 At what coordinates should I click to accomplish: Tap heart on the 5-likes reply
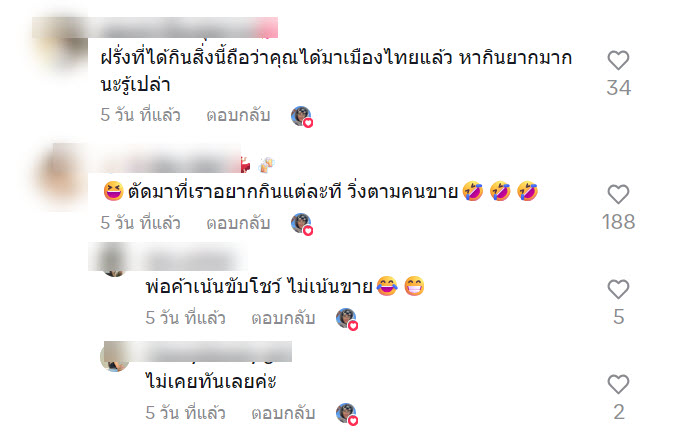click(618, 289)
